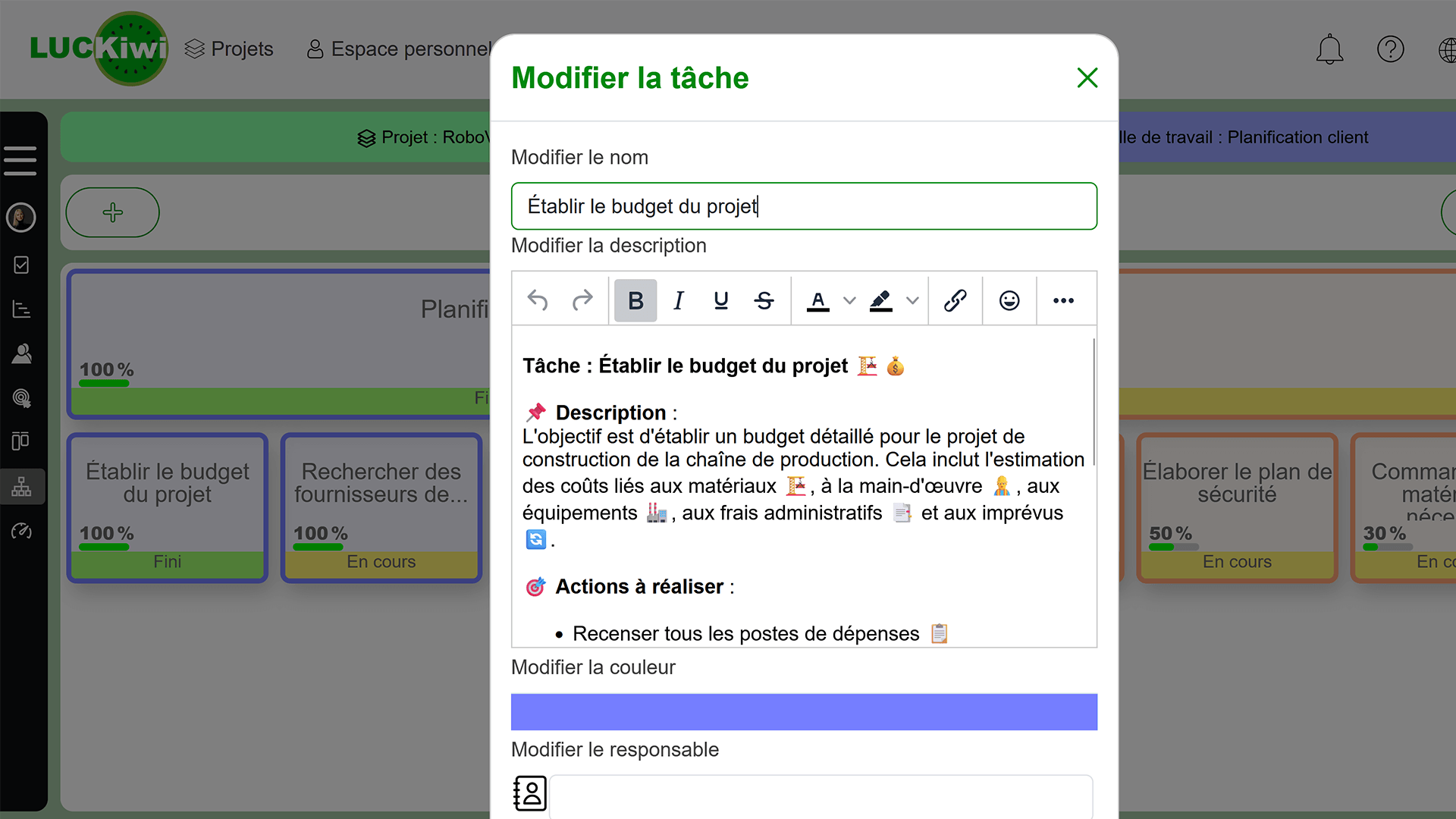Open the Gantt chart view from sidebar
The height and width of the screenshot is (819, 1456).
22,309
